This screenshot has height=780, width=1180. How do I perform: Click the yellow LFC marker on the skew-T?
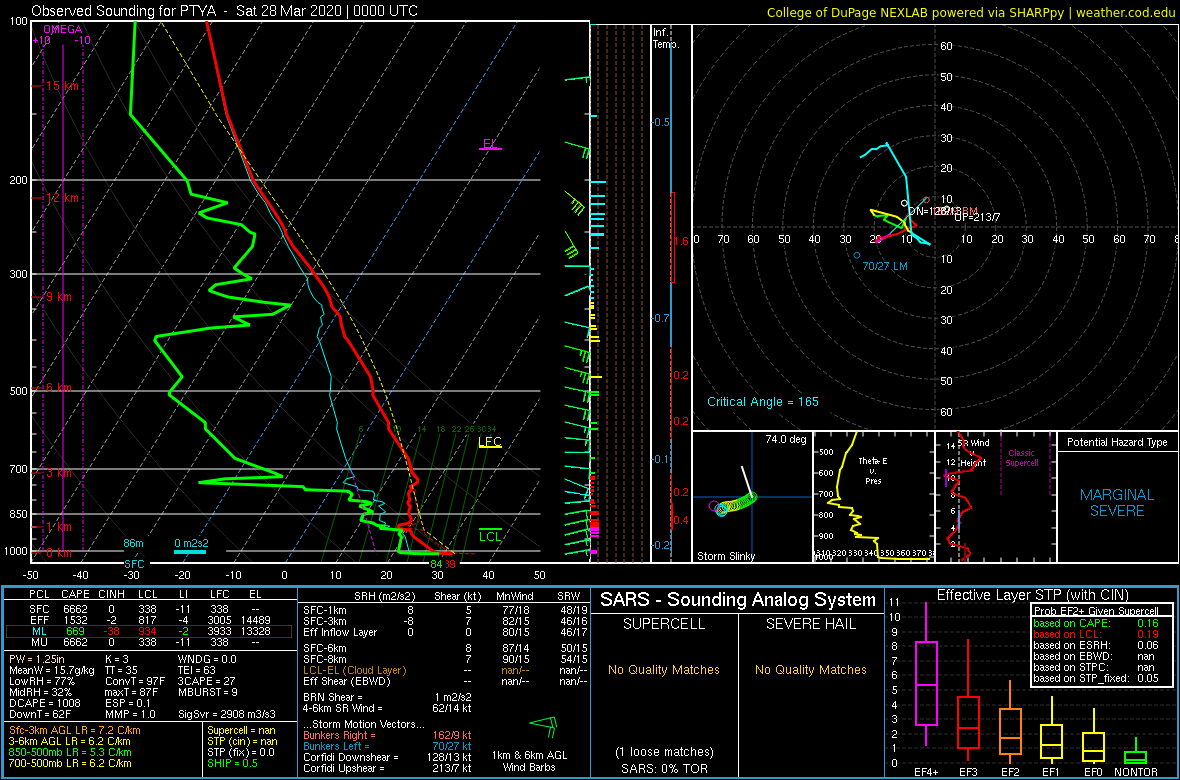(490, 442)
